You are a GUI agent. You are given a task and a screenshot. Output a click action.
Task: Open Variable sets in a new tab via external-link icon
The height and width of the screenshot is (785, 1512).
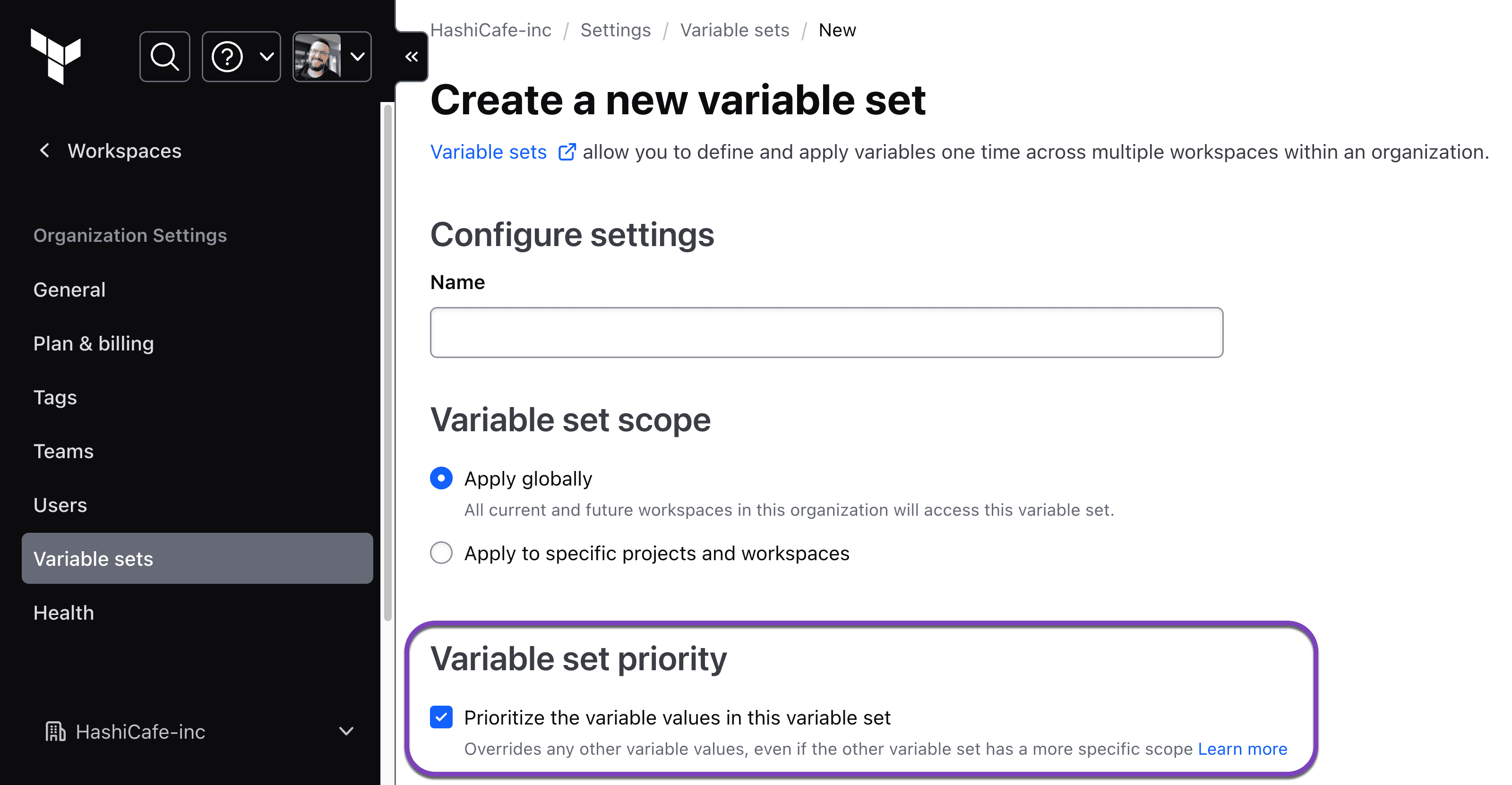tap(567, 151)
